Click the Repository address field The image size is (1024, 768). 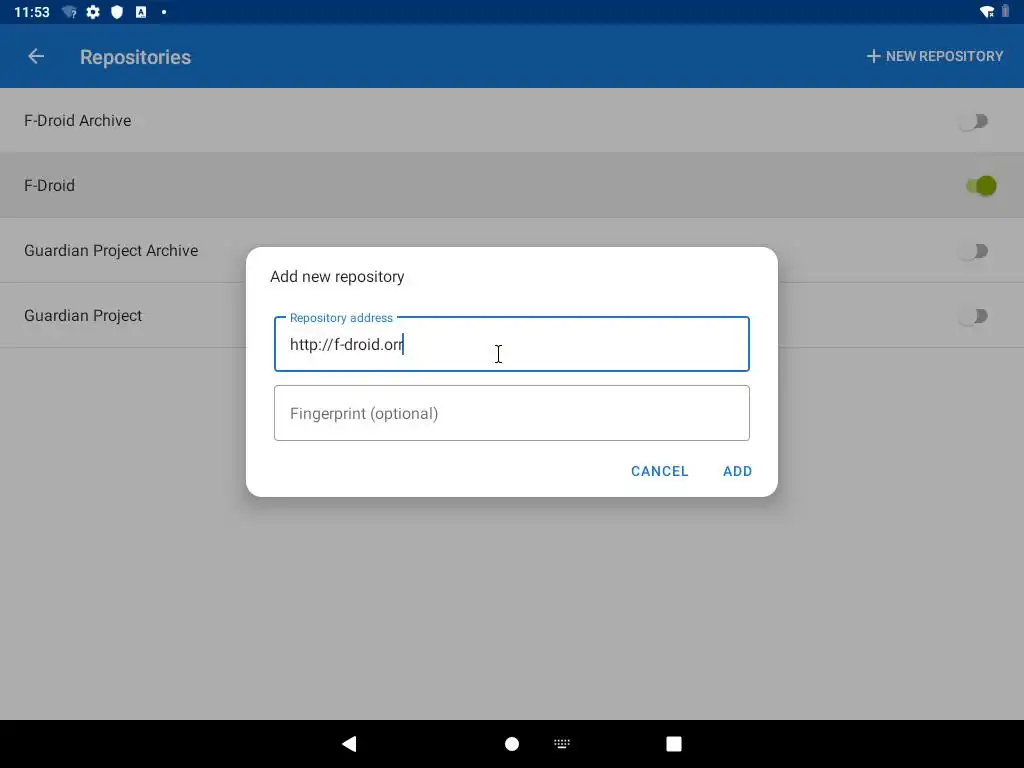click(511, 344)
